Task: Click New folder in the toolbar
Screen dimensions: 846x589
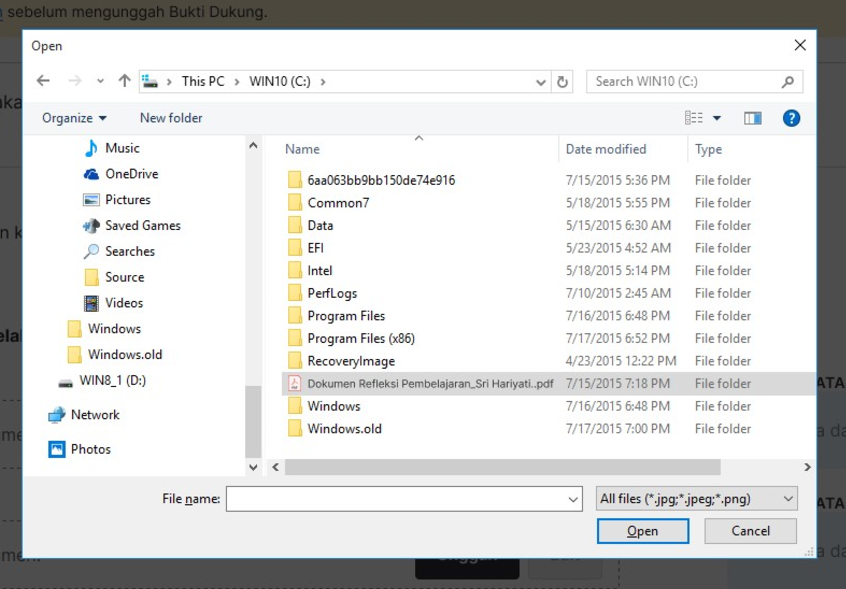Action: 171,118
